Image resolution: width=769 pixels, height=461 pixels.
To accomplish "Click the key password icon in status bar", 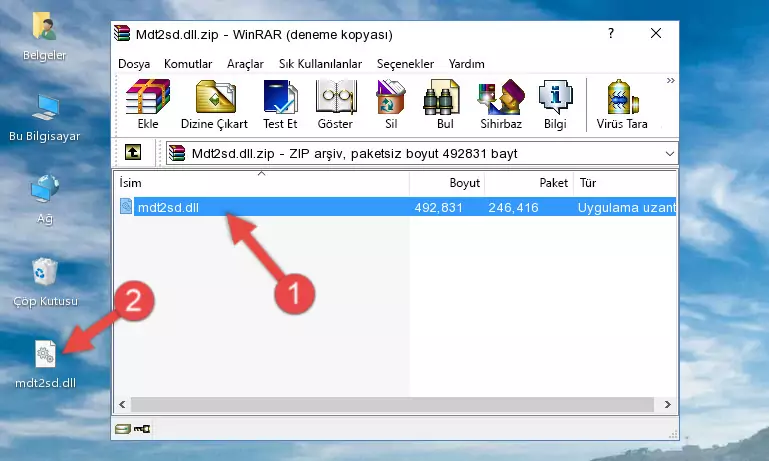I will pyautogui.click(x=142, y=429).
